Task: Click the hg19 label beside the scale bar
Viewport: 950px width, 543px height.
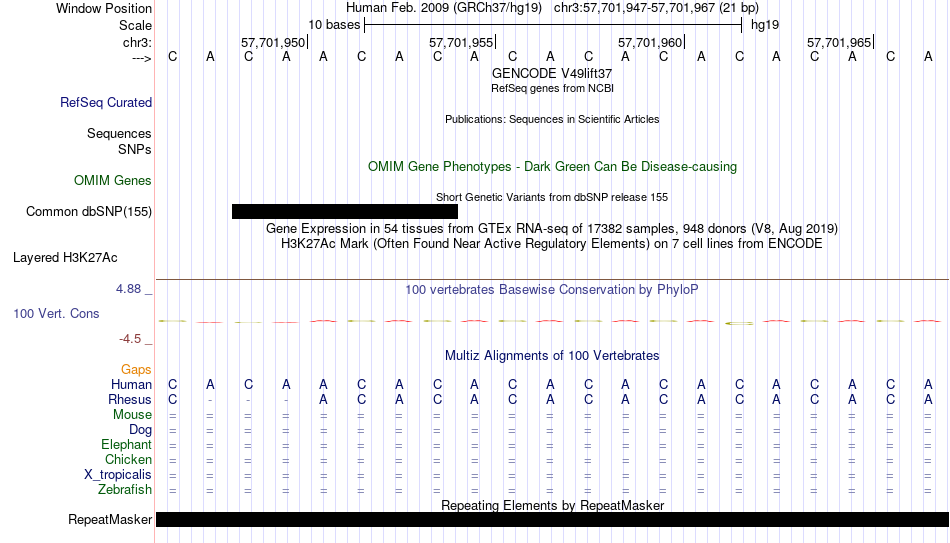Action: point(765,25)
